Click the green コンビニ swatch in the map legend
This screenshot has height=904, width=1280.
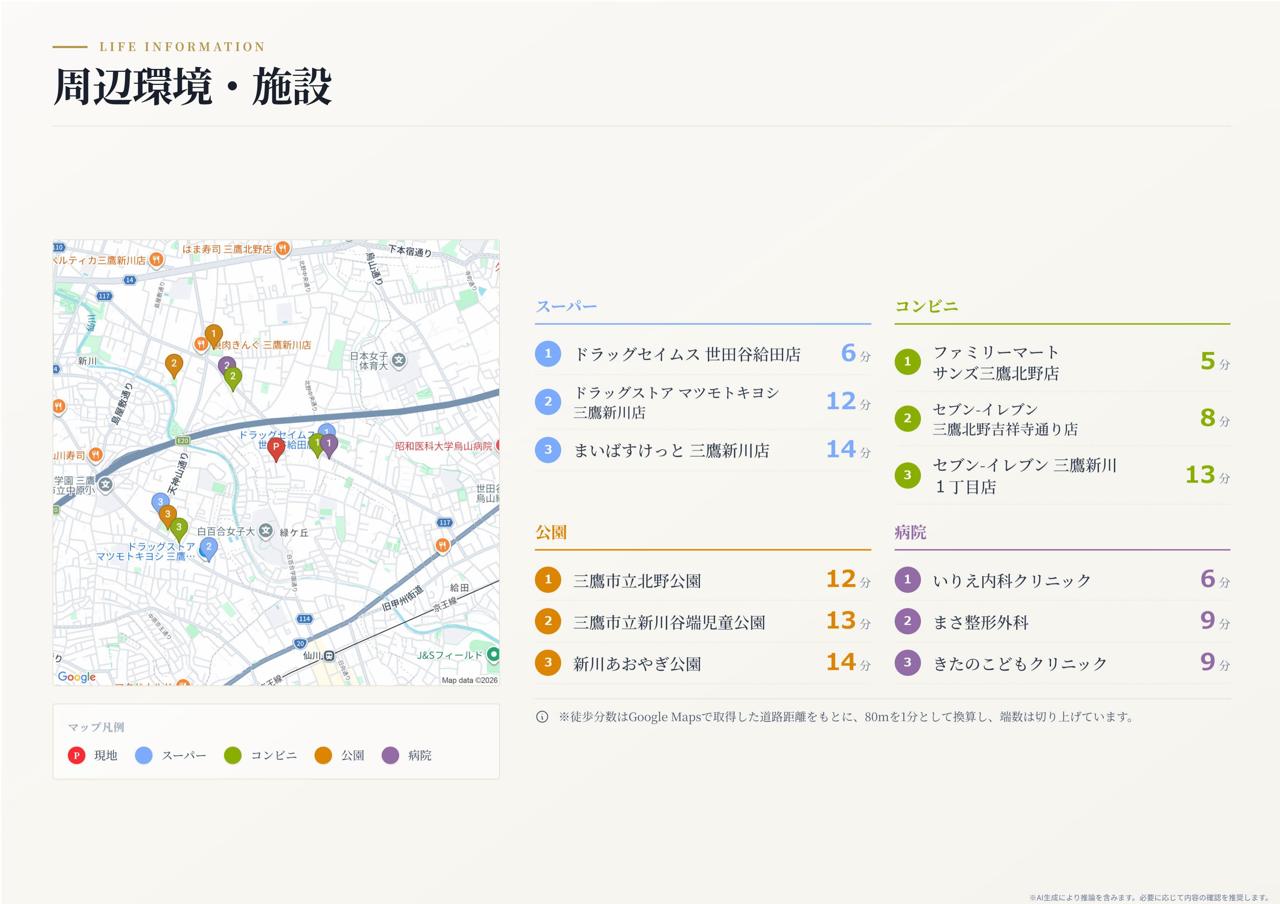click(x=233, y=755)
